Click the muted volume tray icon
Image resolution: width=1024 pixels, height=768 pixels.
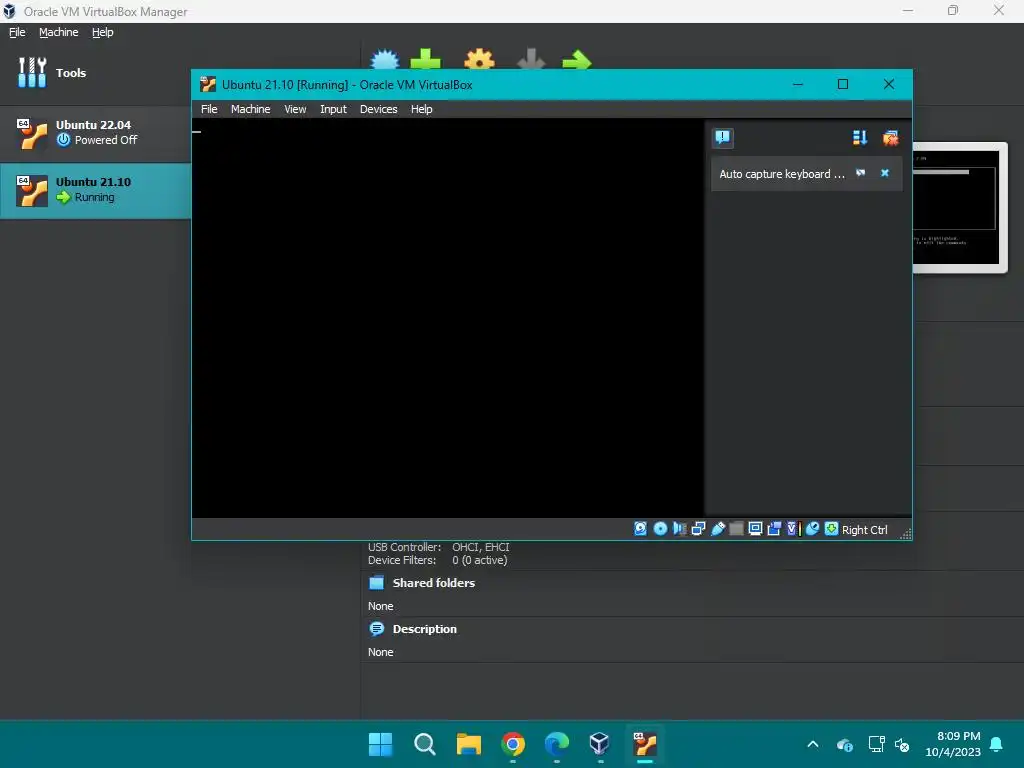[x=902, y=744]
